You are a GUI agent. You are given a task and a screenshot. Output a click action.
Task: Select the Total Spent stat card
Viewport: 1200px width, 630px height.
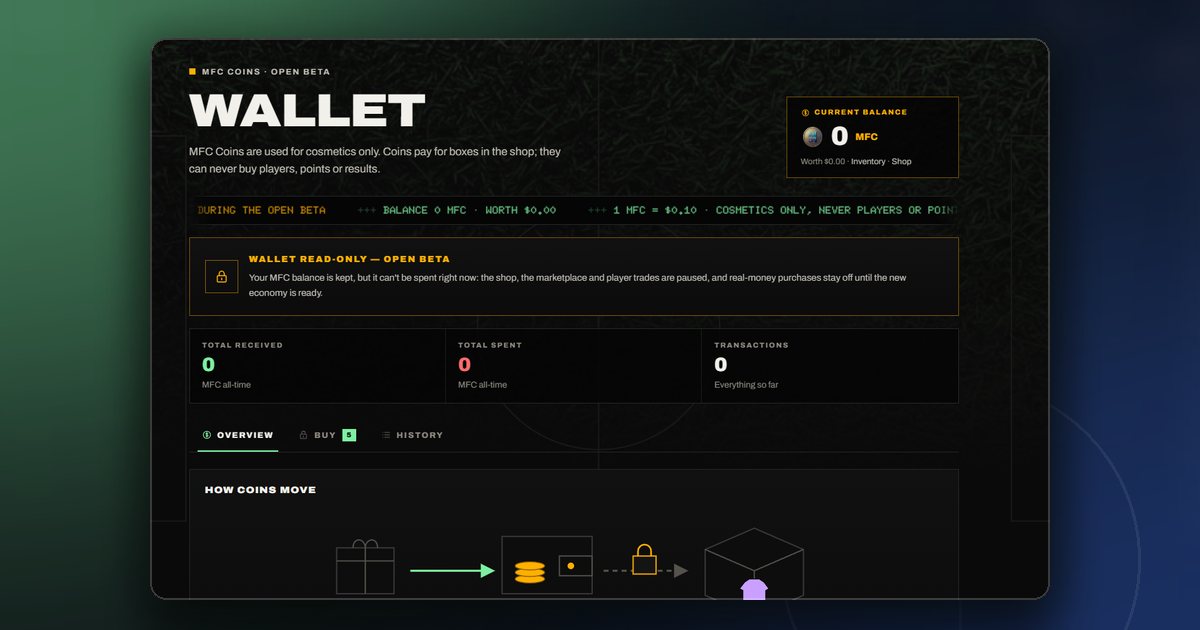point(573,366)
